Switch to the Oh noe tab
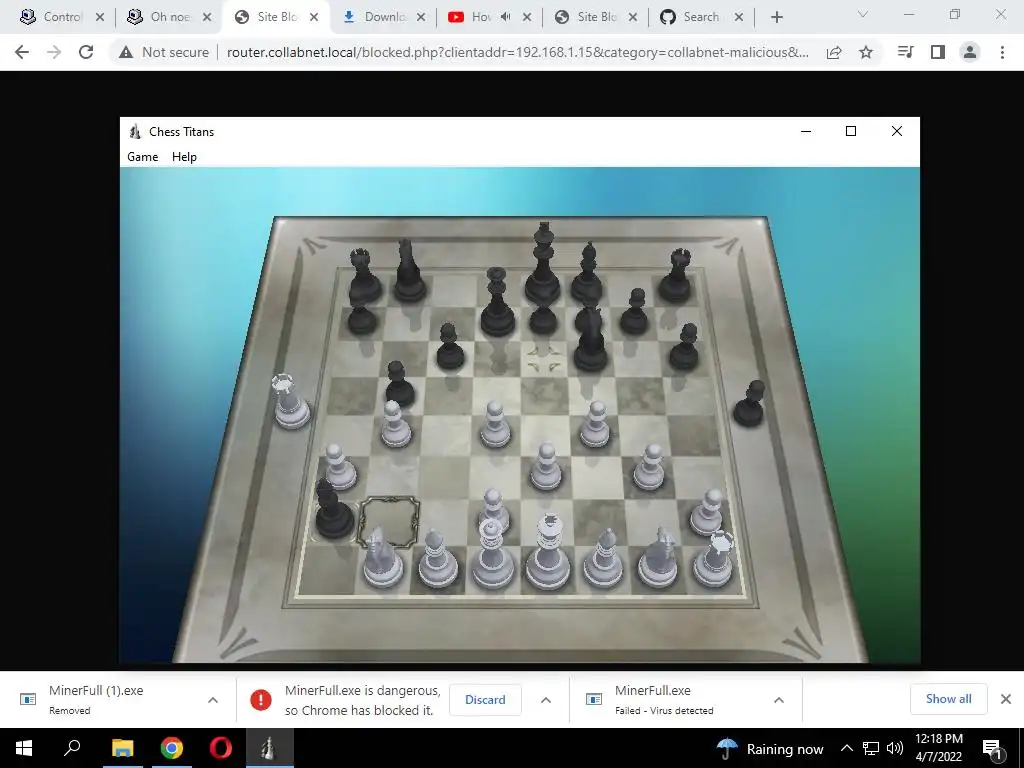Image resolution: width=1024 pixels, height=768 pixels. (x=168, y=17)
